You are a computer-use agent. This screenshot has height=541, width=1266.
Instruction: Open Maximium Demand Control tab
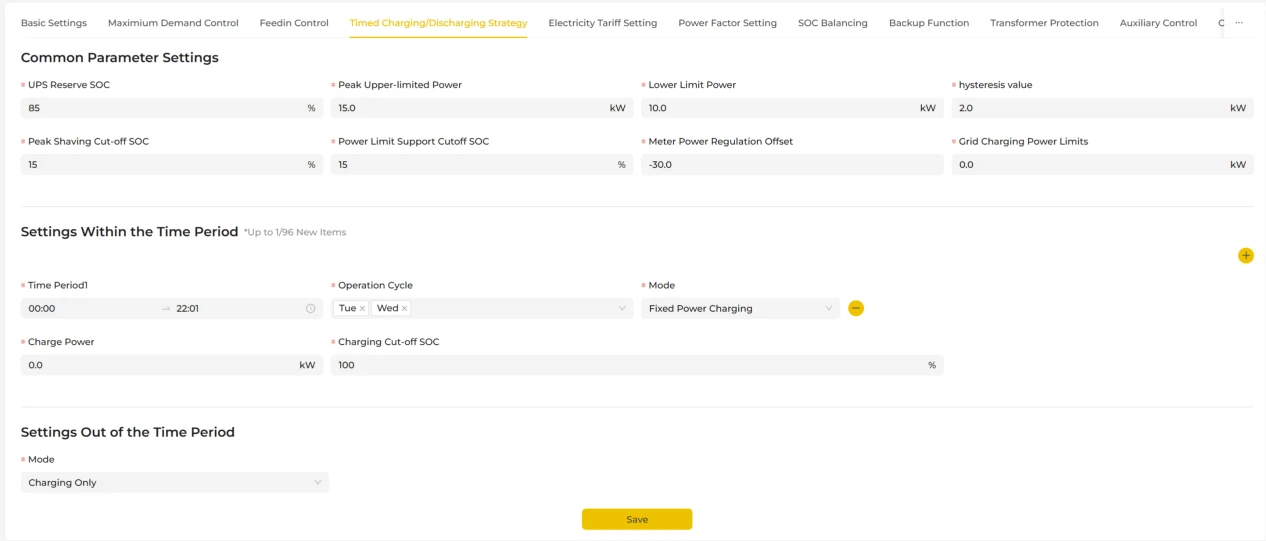[x=173, y=23]
